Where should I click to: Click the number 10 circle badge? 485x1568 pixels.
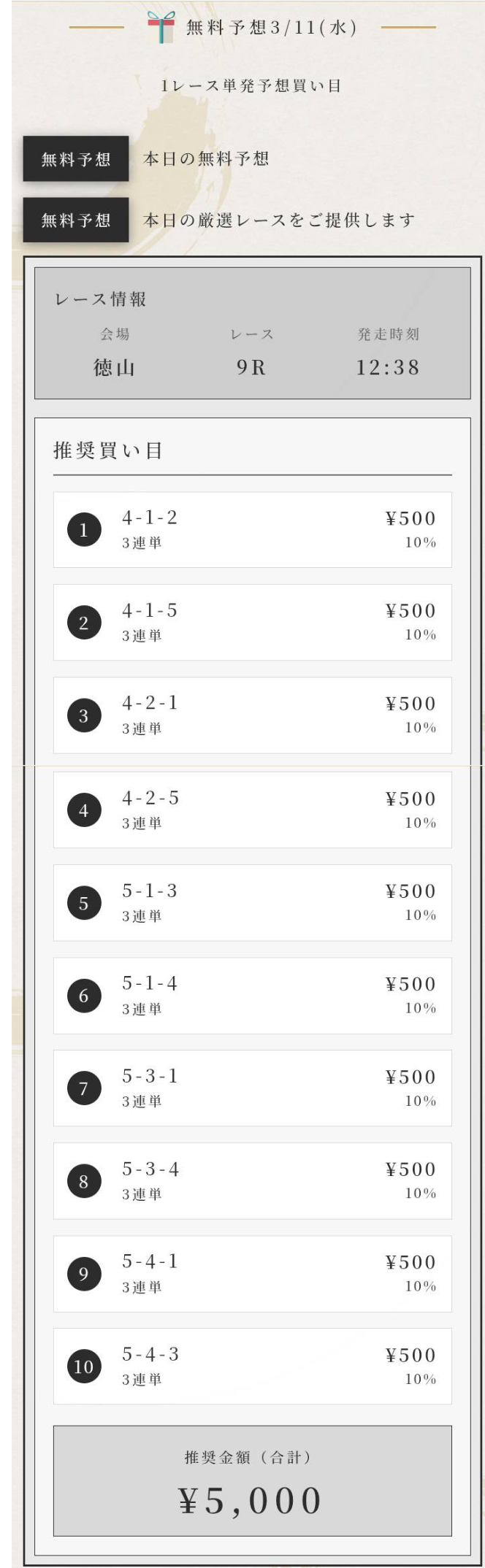click(x=84, y=1367)
